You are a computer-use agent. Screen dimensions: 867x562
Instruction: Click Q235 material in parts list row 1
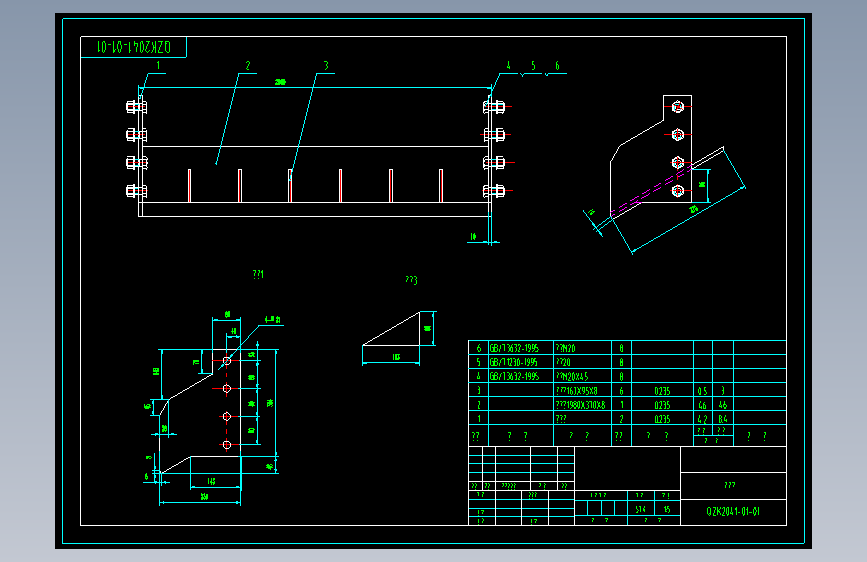pyautogui.click(x=662, y=419)
